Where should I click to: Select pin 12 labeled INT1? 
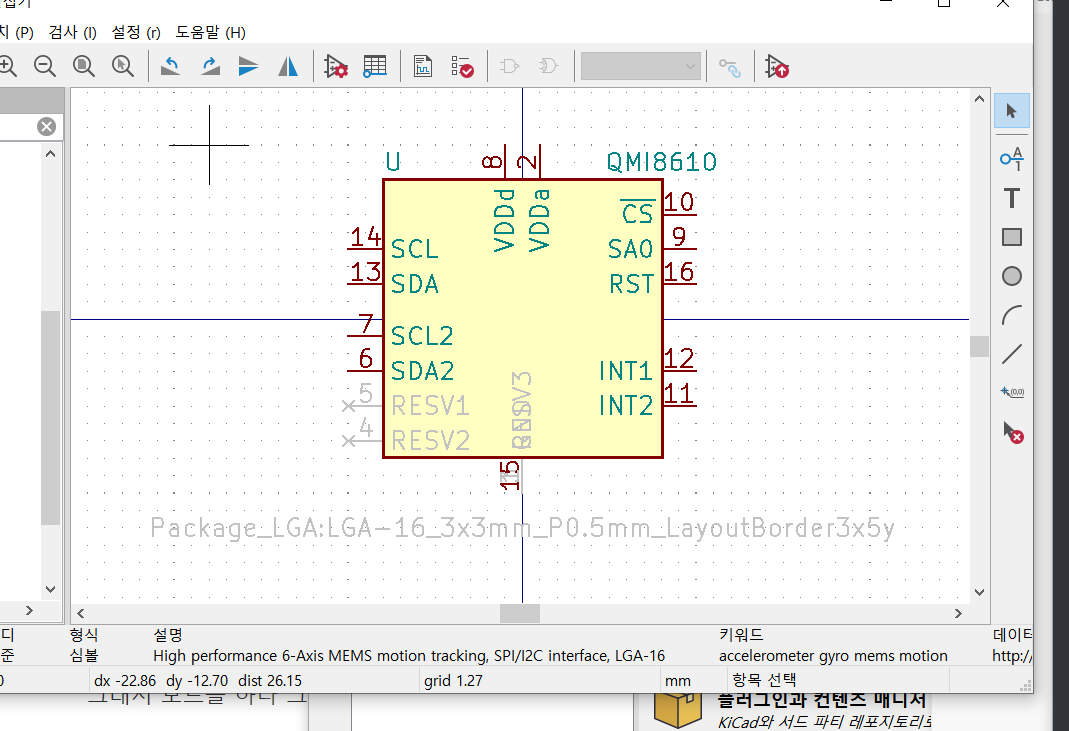(680, 370)
